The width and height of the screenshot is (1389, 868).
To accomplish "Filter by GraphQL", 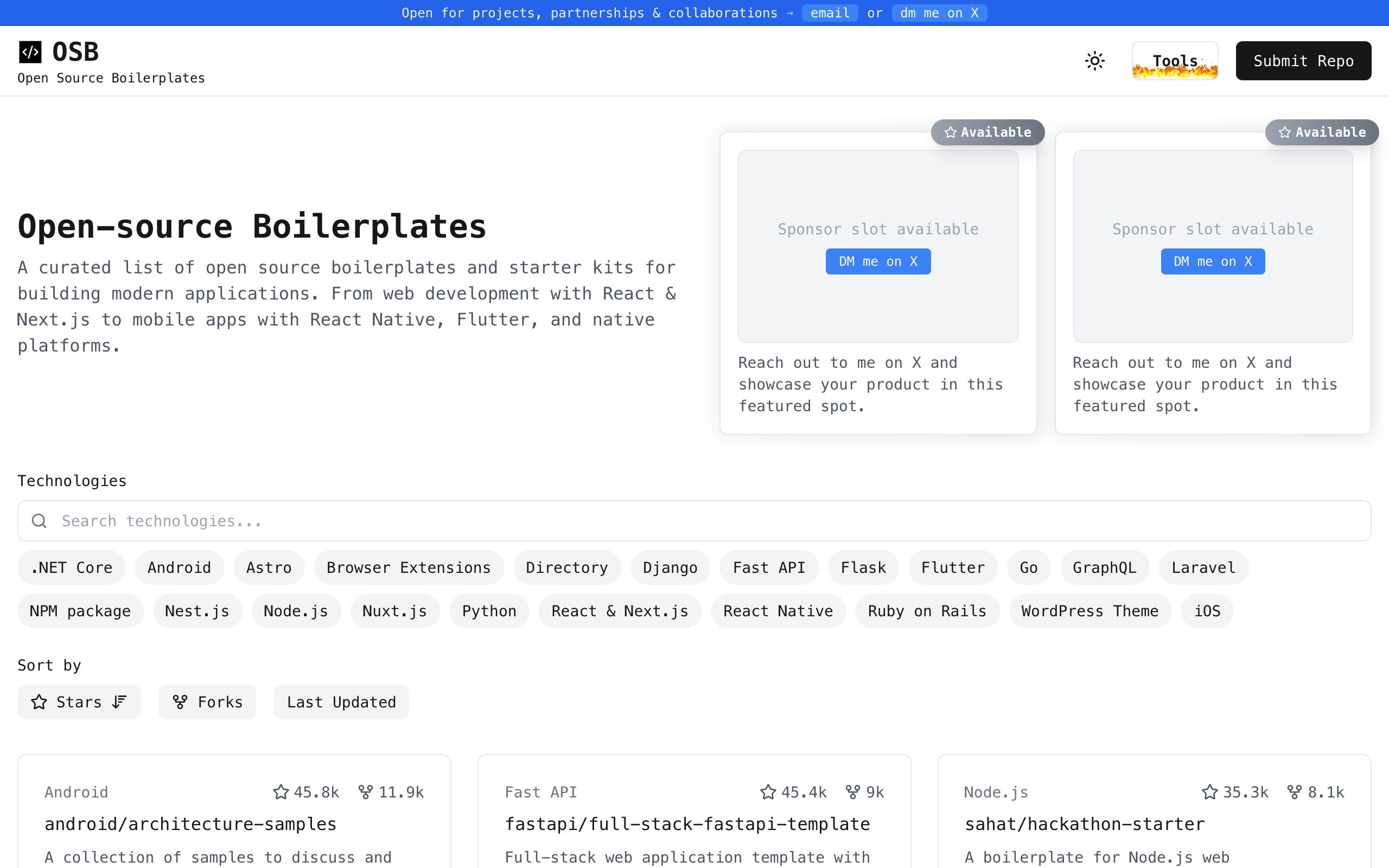I will (1104, 568).
